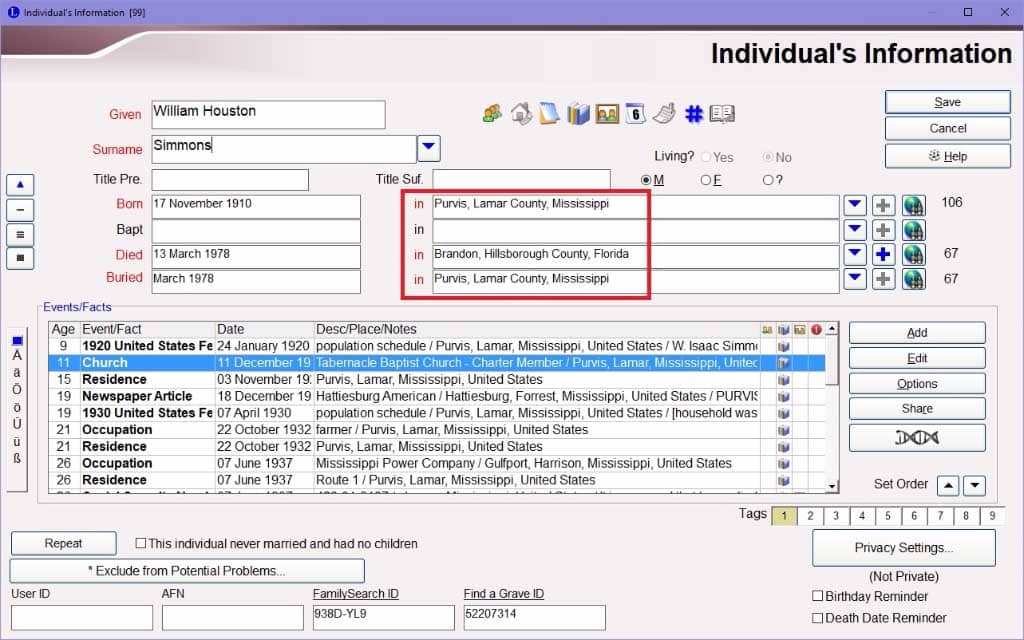The width and height of the screenshot is (1024, 640).
Task: Click the three-lines button on left side
Action: point(20,234)
